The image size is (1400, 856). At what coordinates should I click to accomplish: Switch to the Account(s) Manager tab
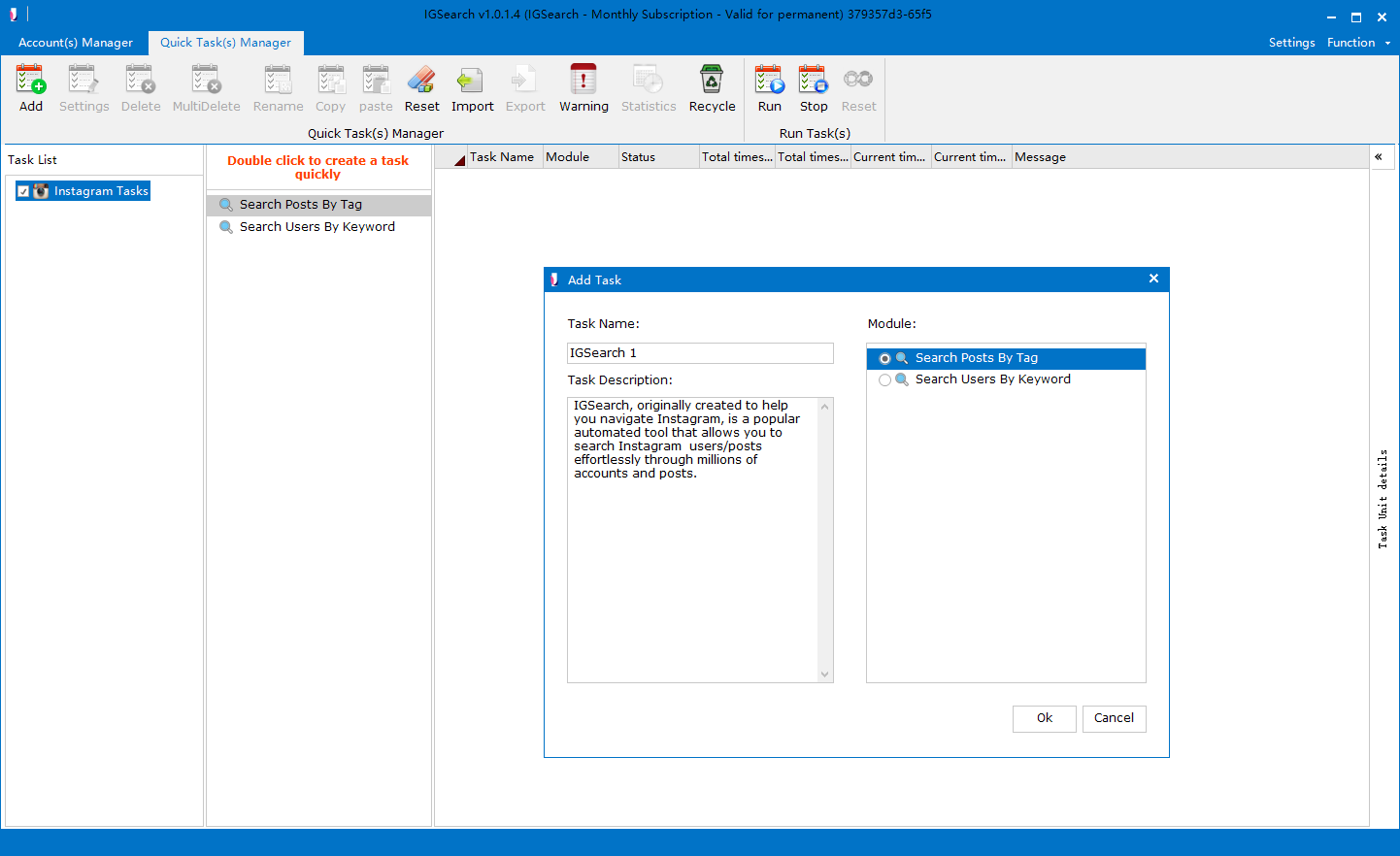[x=76, y=43]
